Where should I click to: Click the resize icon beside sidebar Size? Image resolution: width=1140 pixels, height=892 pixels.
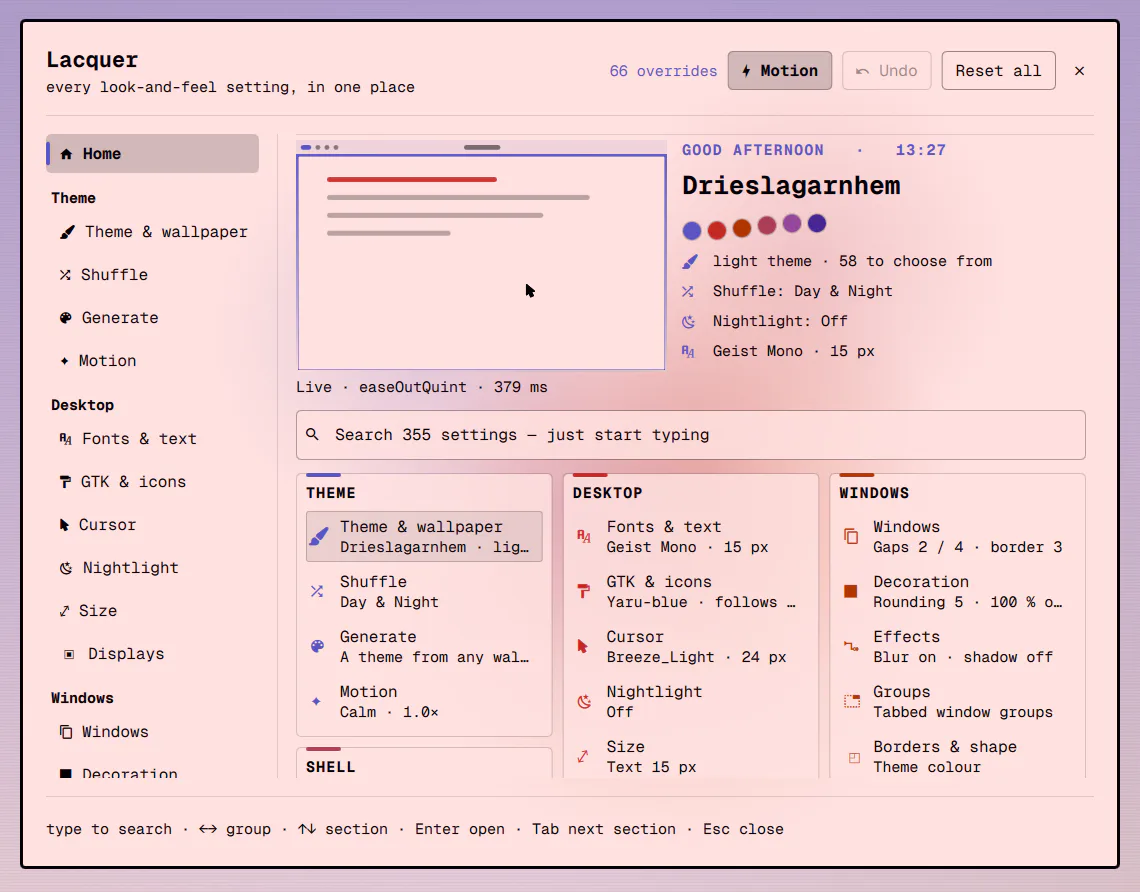point(64,611)
